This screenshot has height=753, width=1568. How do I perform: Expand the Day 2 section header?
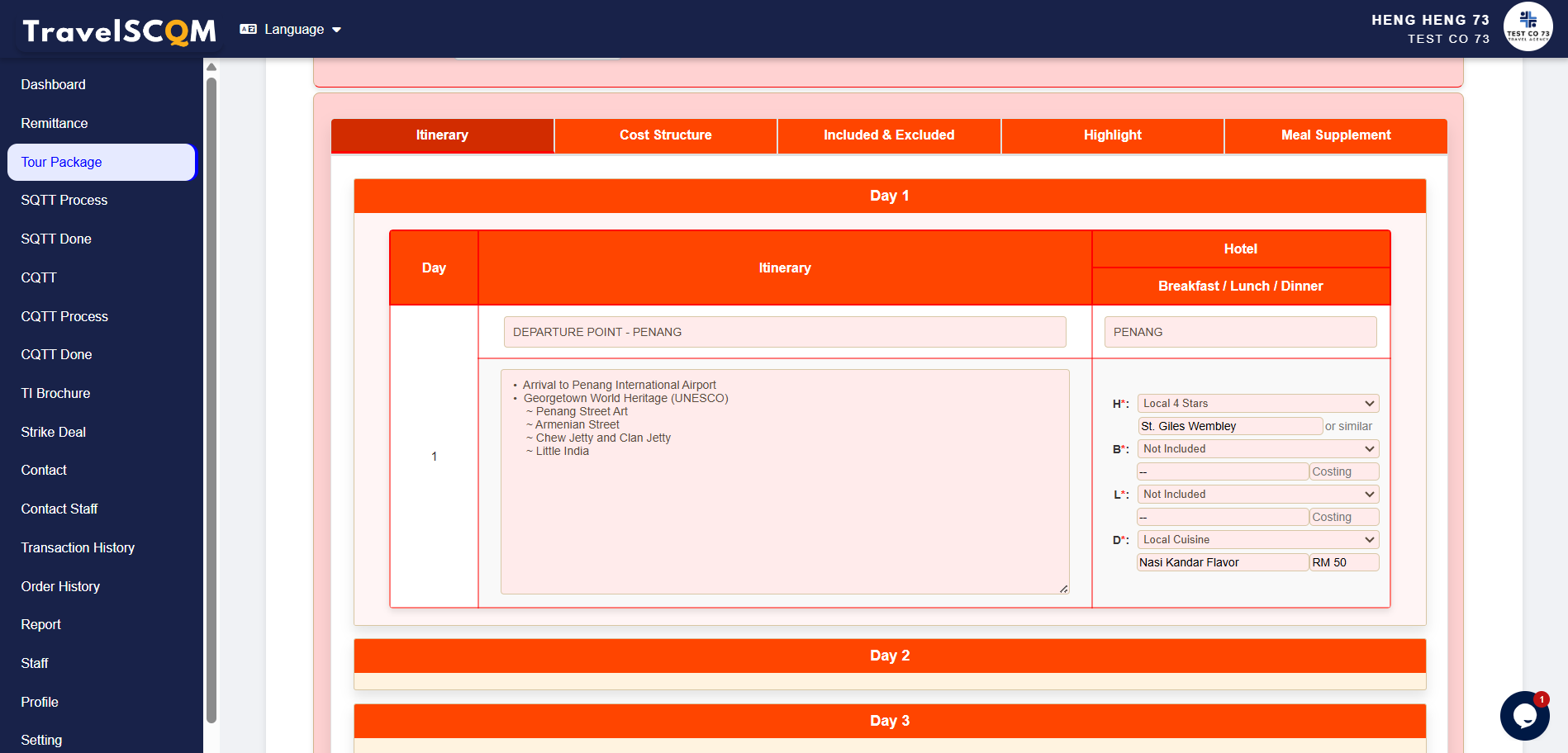889,656
